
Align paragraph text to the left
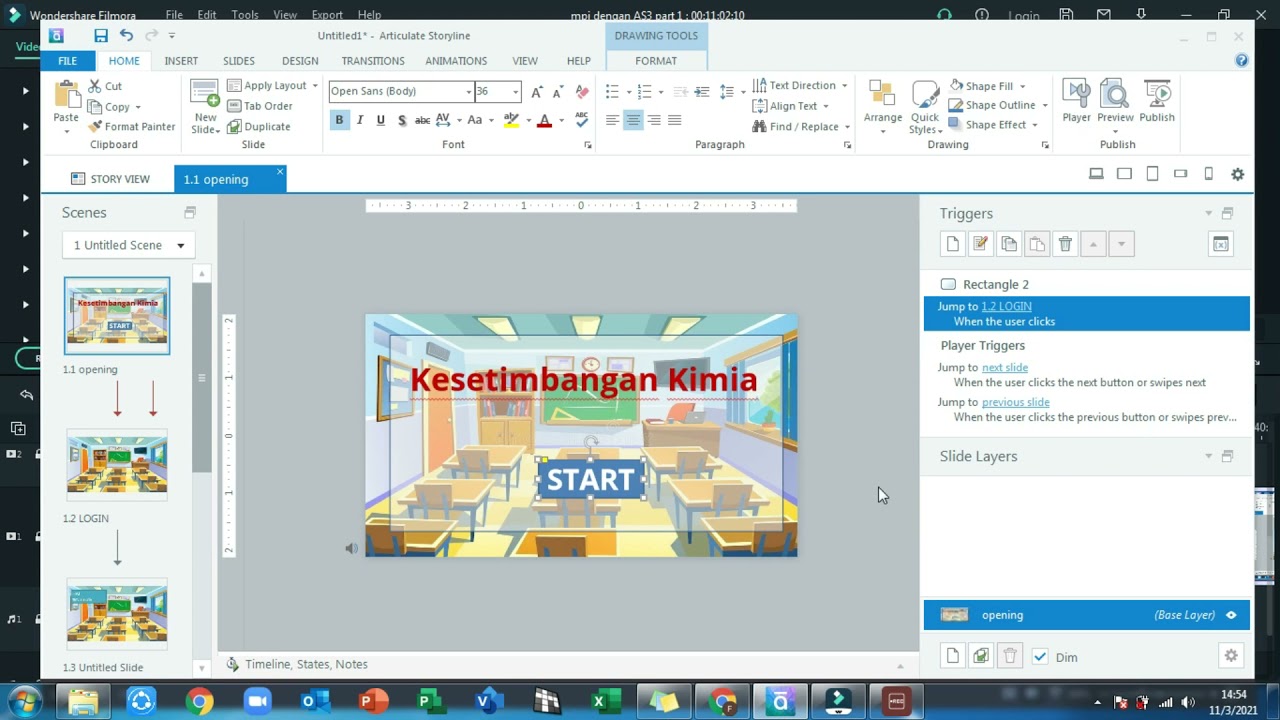click(612, 120)
